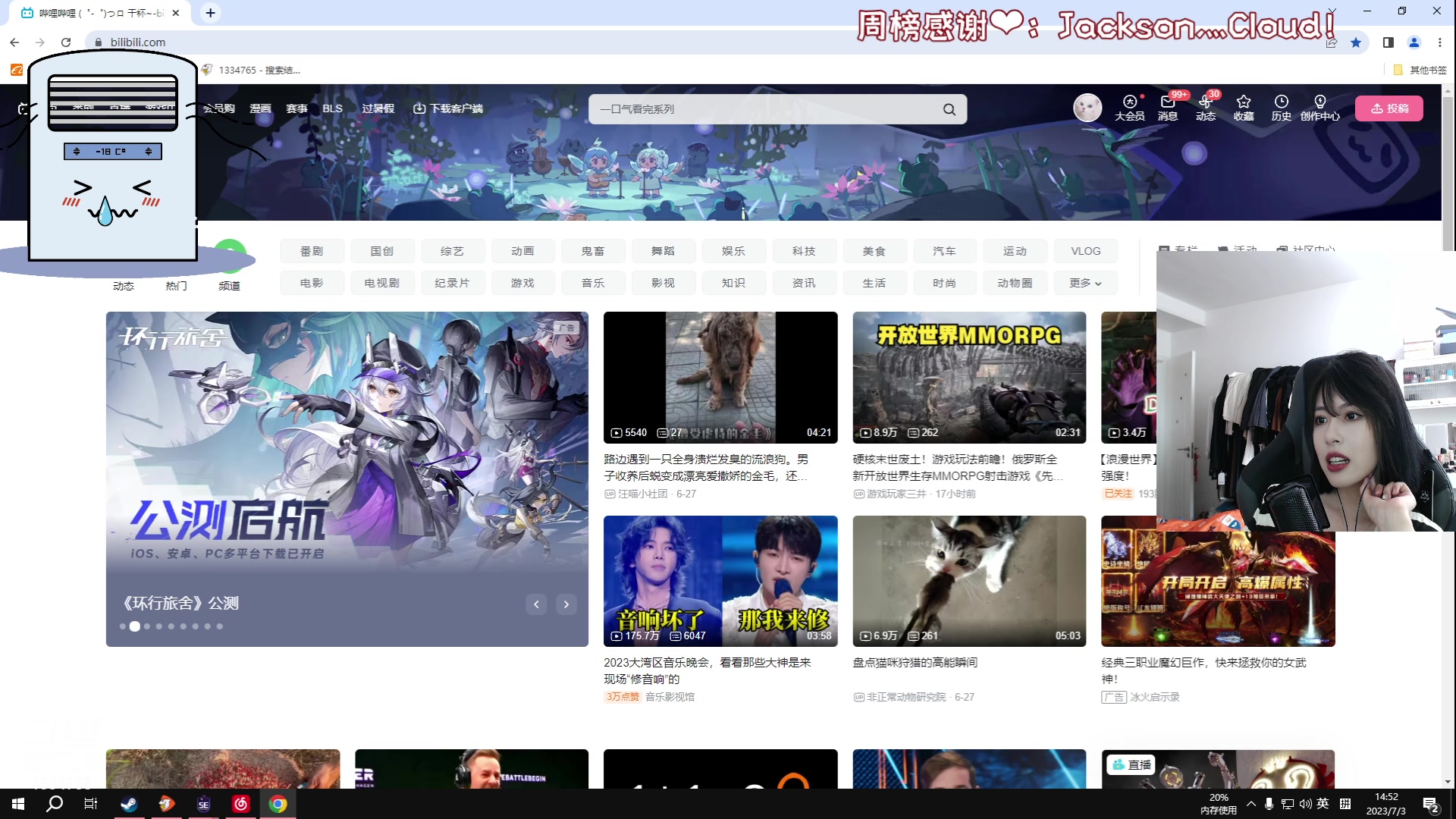Open the 美食 category
1456x819 pixels.
874,251
